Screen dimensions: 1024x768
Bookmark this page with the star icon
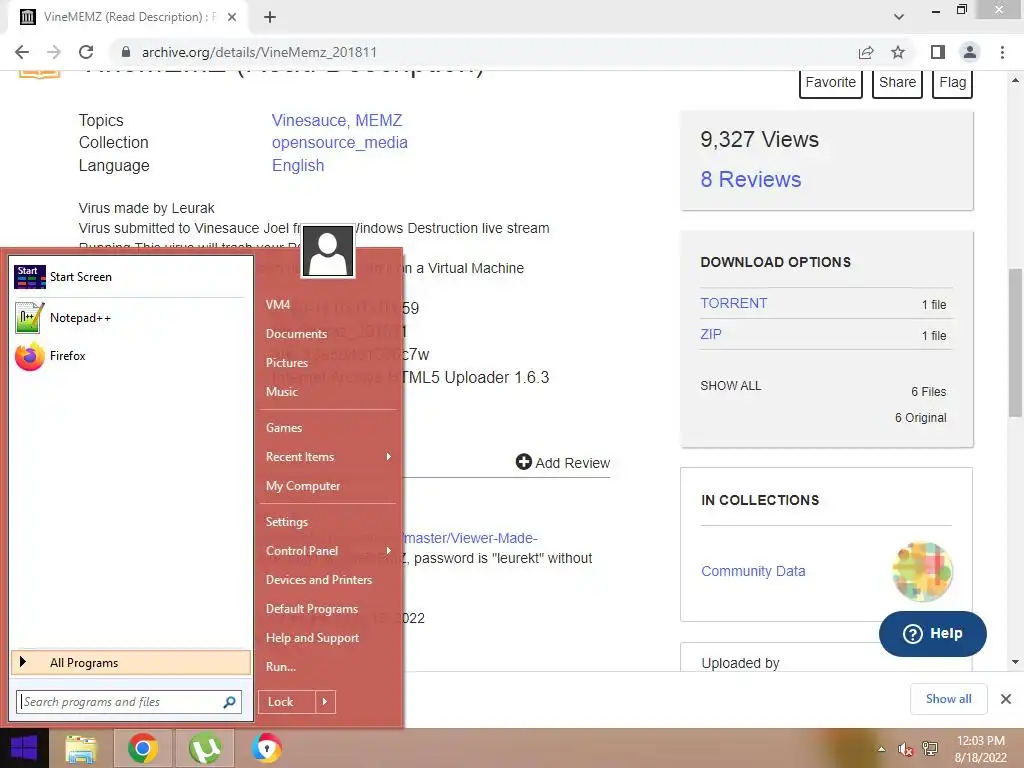[898, 52]
